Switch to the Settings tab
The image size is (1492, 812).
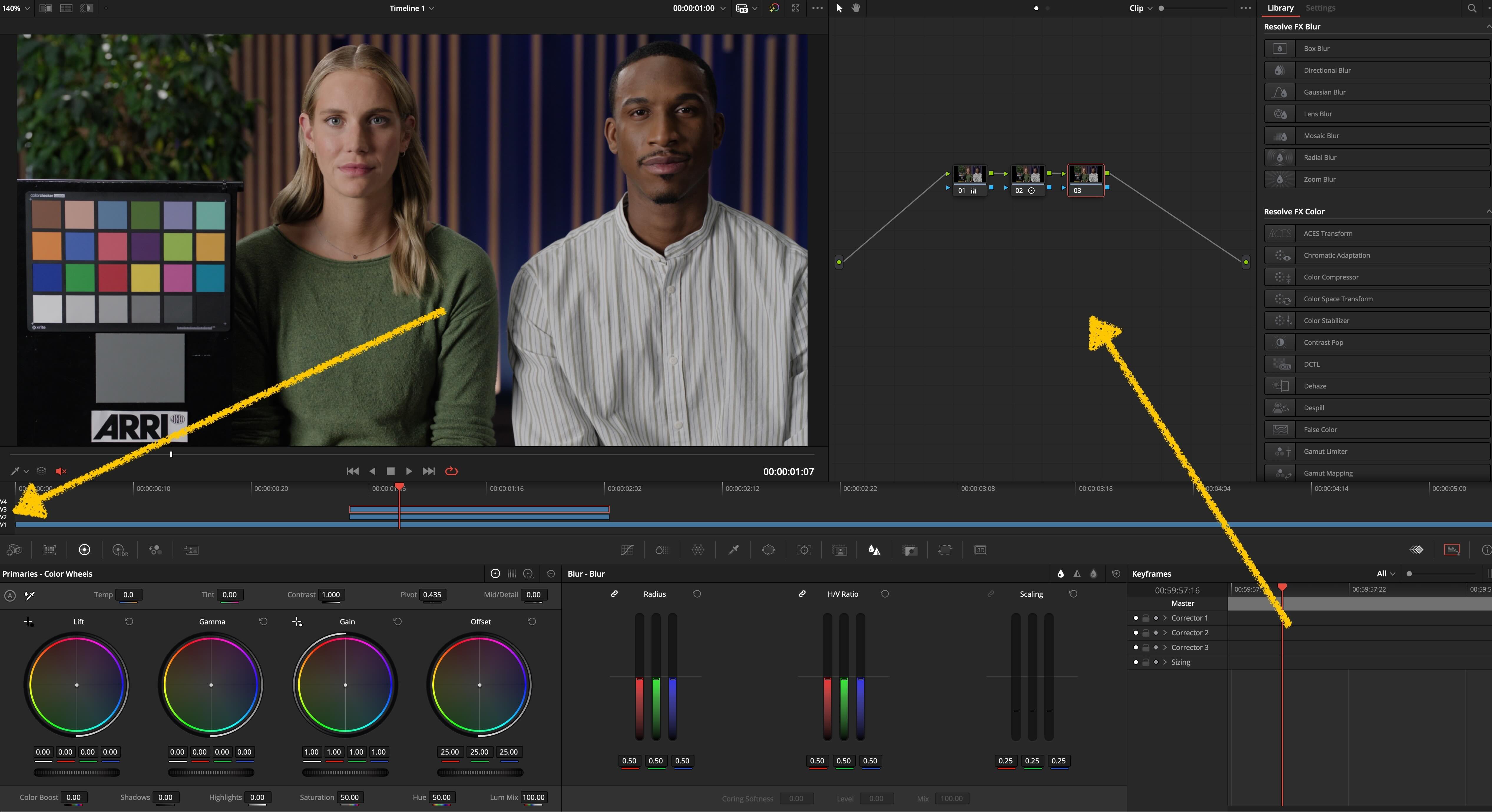[1320, 8]
